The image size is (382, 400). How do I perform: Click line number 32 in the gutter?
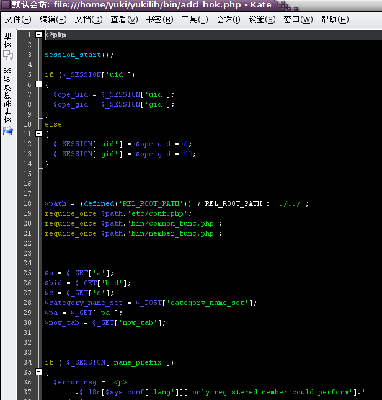click(x=28, y=343)
